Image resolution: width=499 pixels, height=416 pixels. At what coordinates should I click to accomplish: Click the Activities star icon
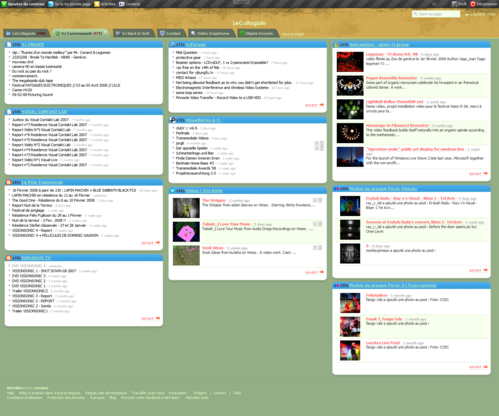click(97, 4)
